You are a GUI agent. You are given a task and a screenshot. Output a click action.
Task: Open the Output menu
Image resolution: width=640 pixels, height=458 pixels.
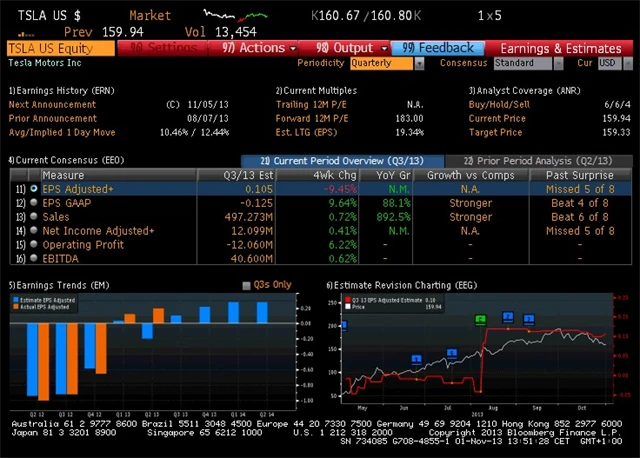[x=350, y=48]
